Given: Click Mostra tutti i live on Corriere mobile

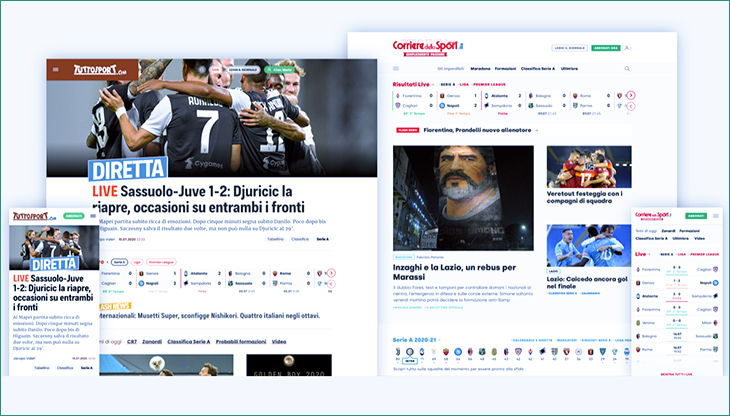Looking at the screenshot, I should click(677, 374).
